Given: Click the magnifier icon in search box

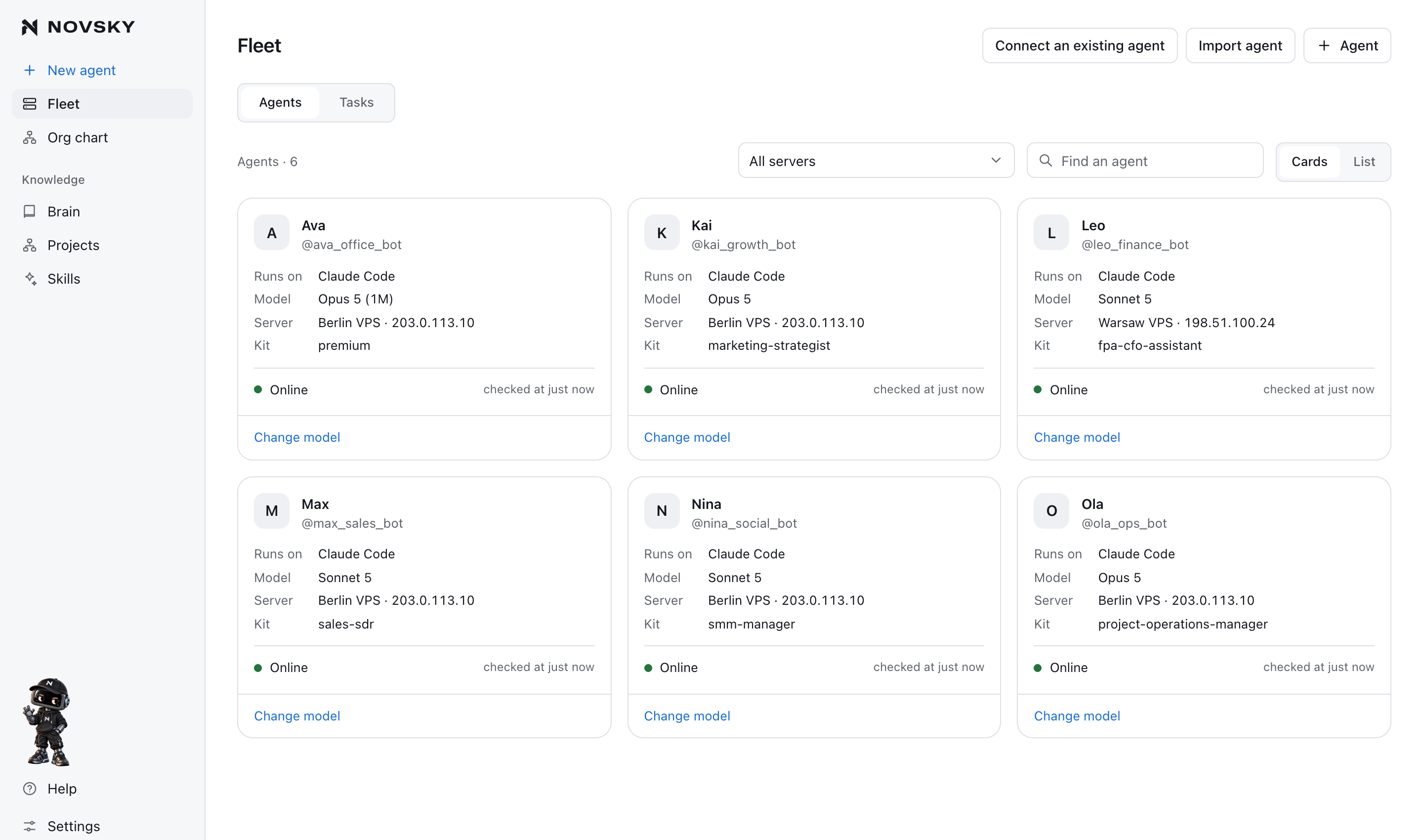Looking at the screenshot, I should pyautogui.click(x=1046, y=161).
